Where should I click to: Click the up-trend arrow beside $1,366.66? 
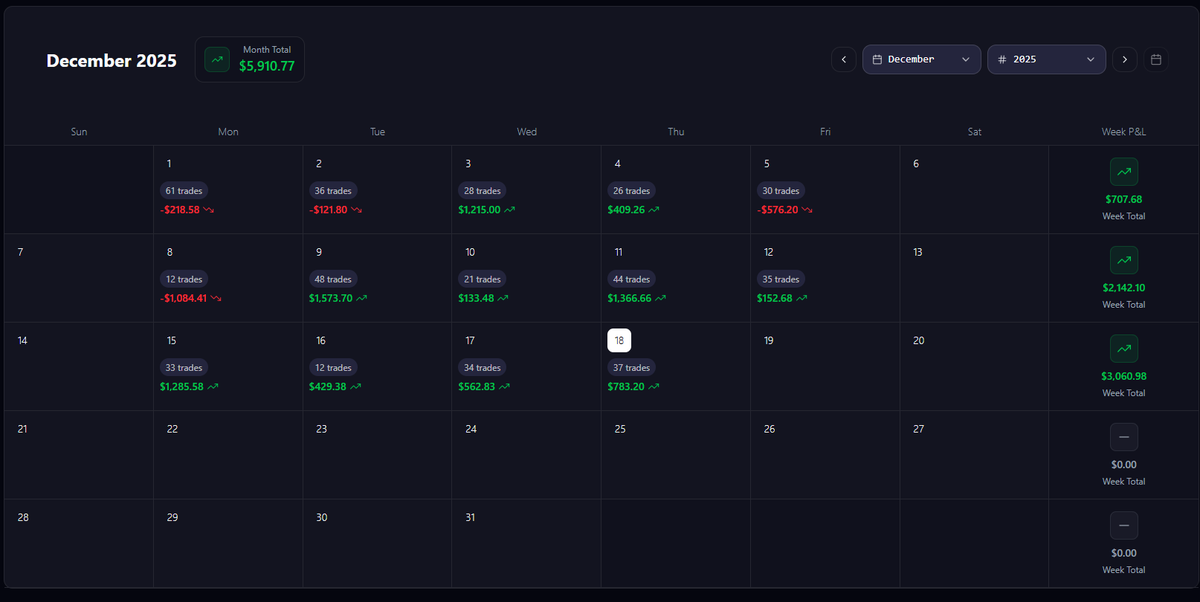pyautogui.click(x=660, y=298)
